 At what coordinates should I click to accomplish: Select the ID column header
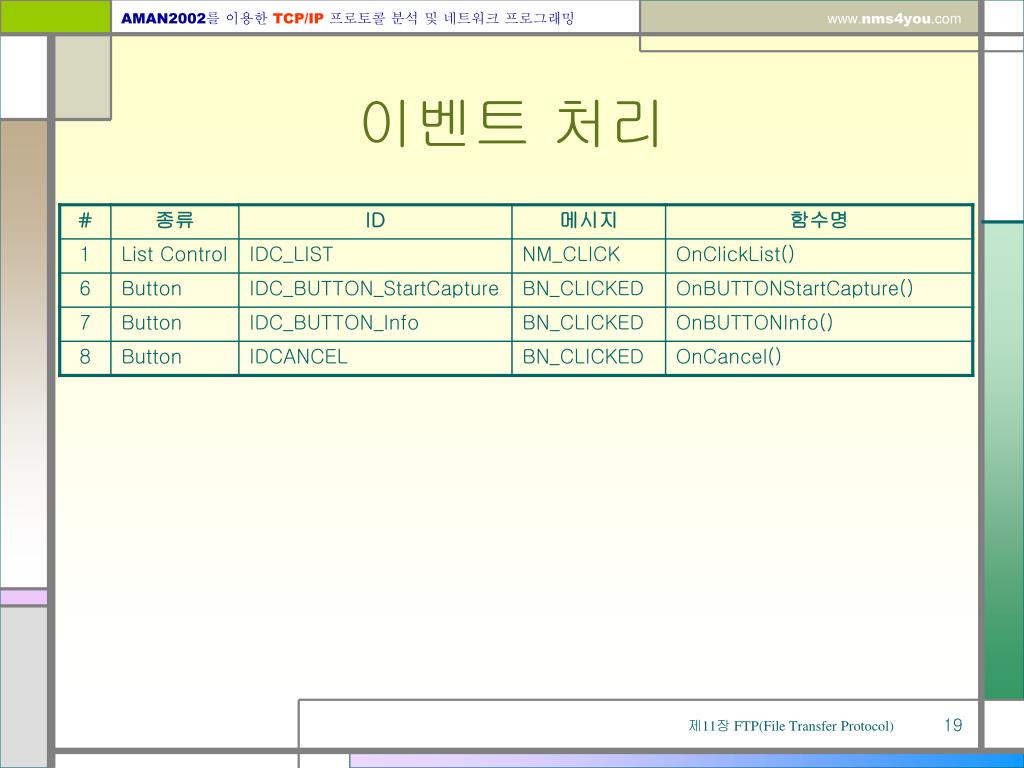375,221
